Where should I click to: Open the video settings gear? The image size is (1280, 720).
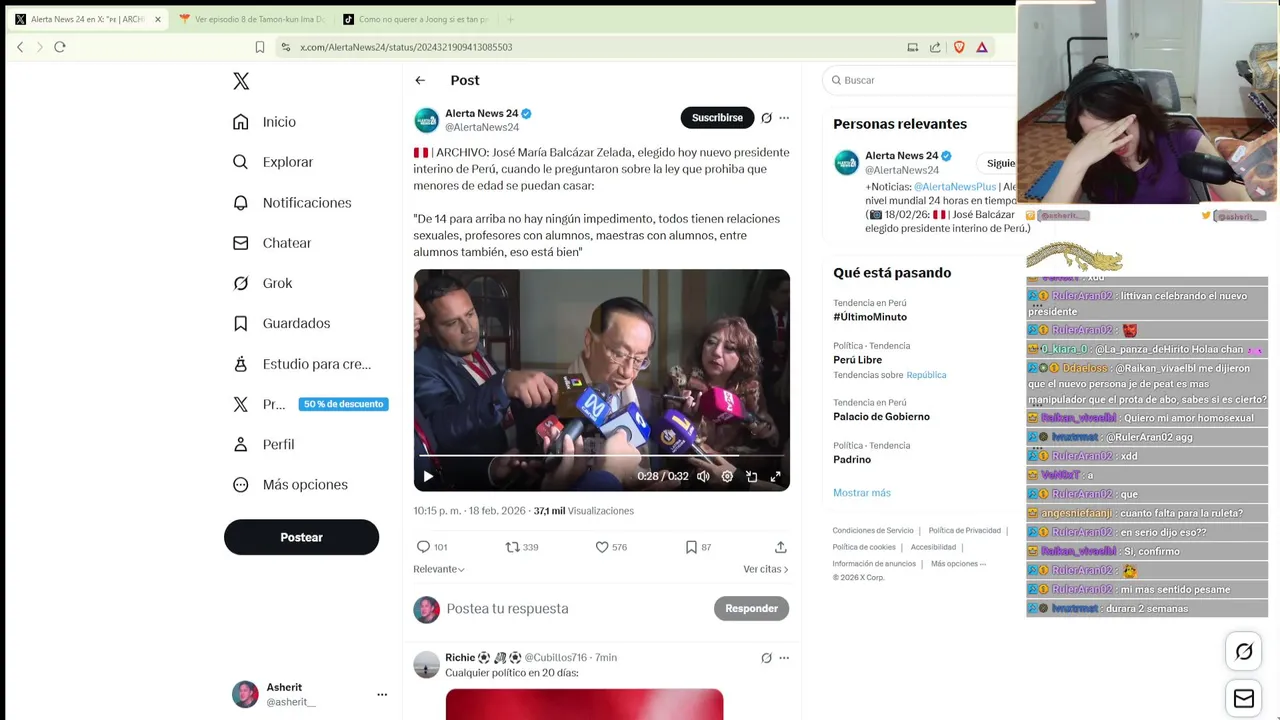727,477
